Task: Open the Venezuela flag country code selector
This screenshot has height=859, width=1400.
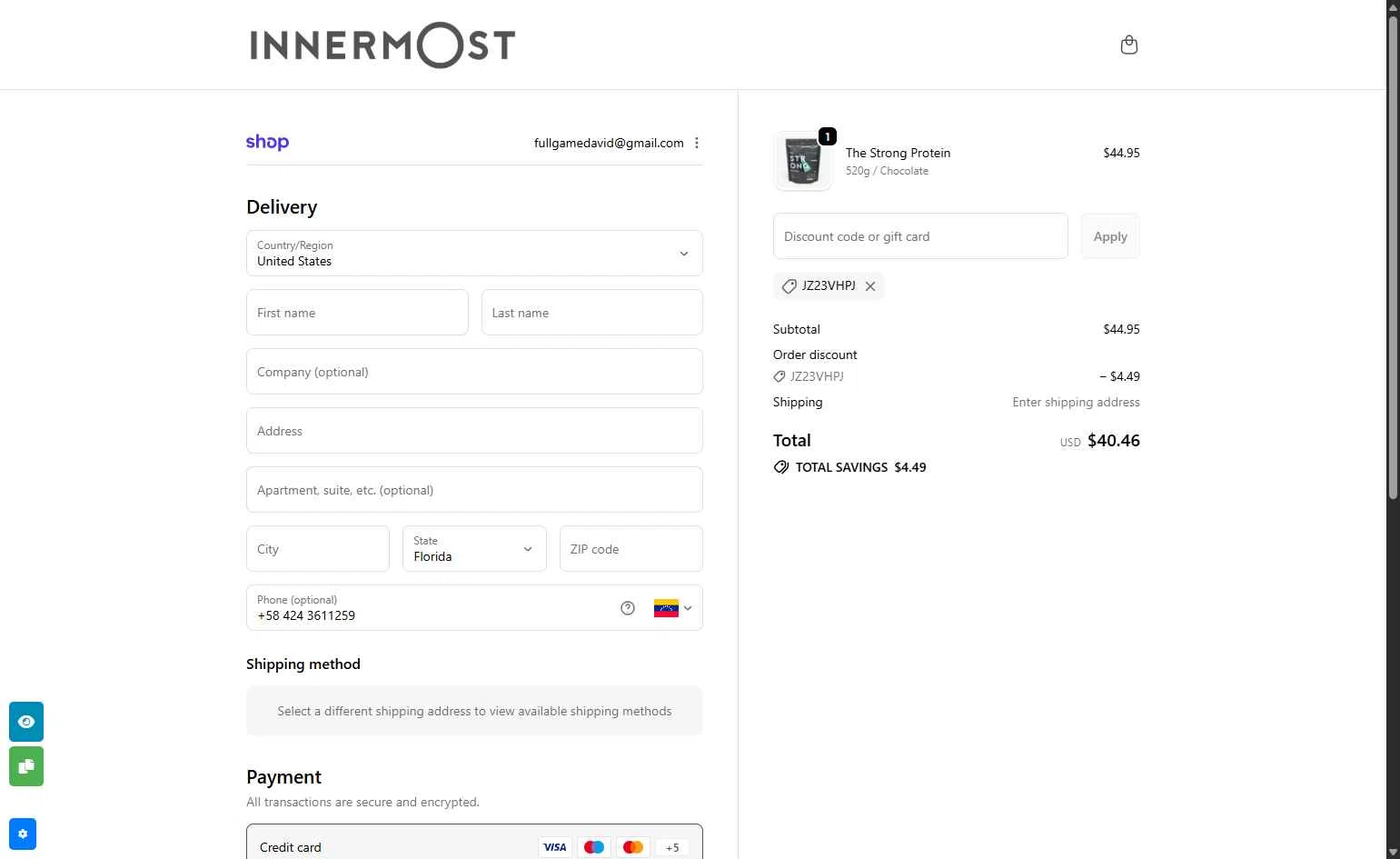Action: pyautogui.click(x=673, y=608)
